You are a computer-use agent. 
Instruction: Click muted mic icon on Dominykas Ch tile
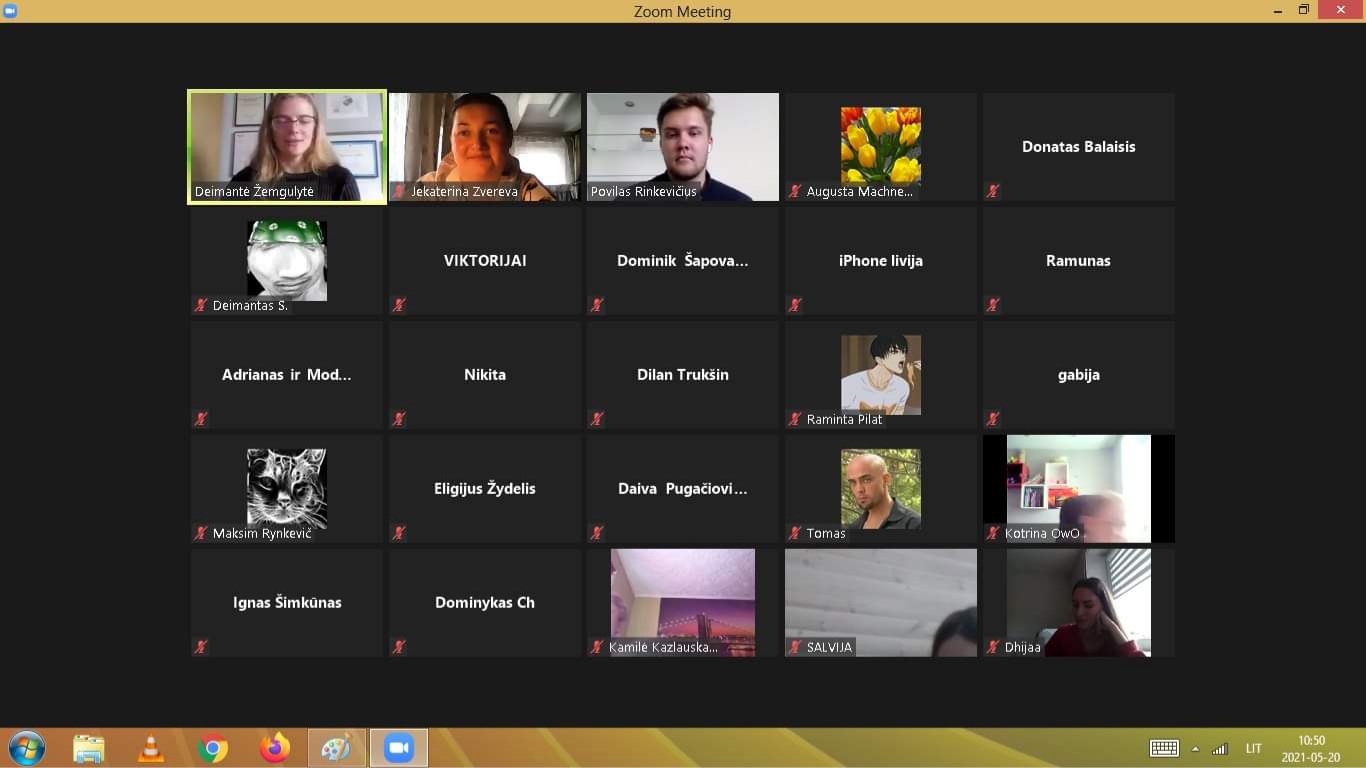[399, 647]
